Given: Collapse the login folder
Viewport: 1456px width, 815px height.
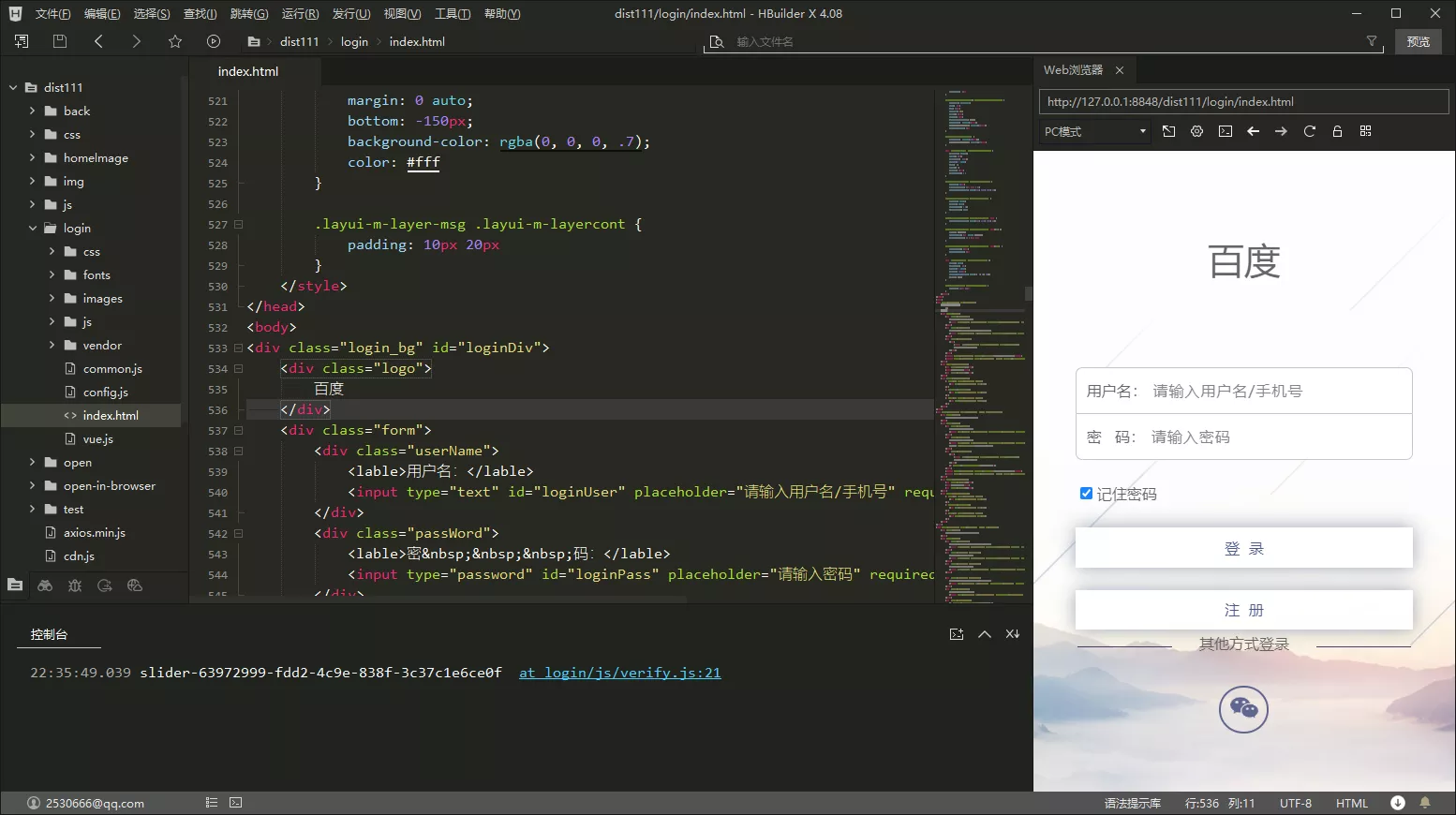Looking at the screenshot, I should [32, 228].
